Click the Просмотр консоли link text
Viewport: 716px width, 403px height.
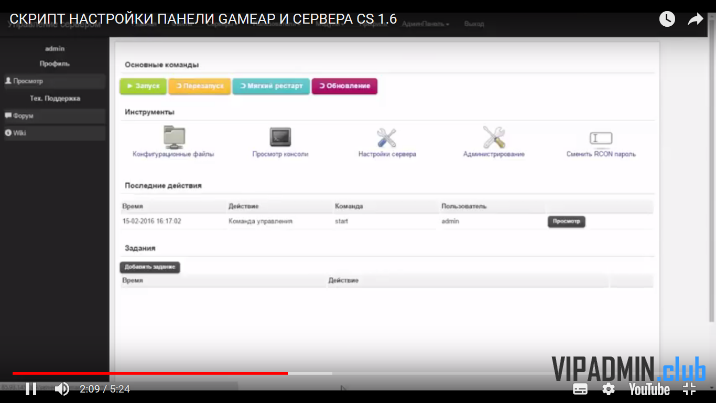tap(280, 154)
